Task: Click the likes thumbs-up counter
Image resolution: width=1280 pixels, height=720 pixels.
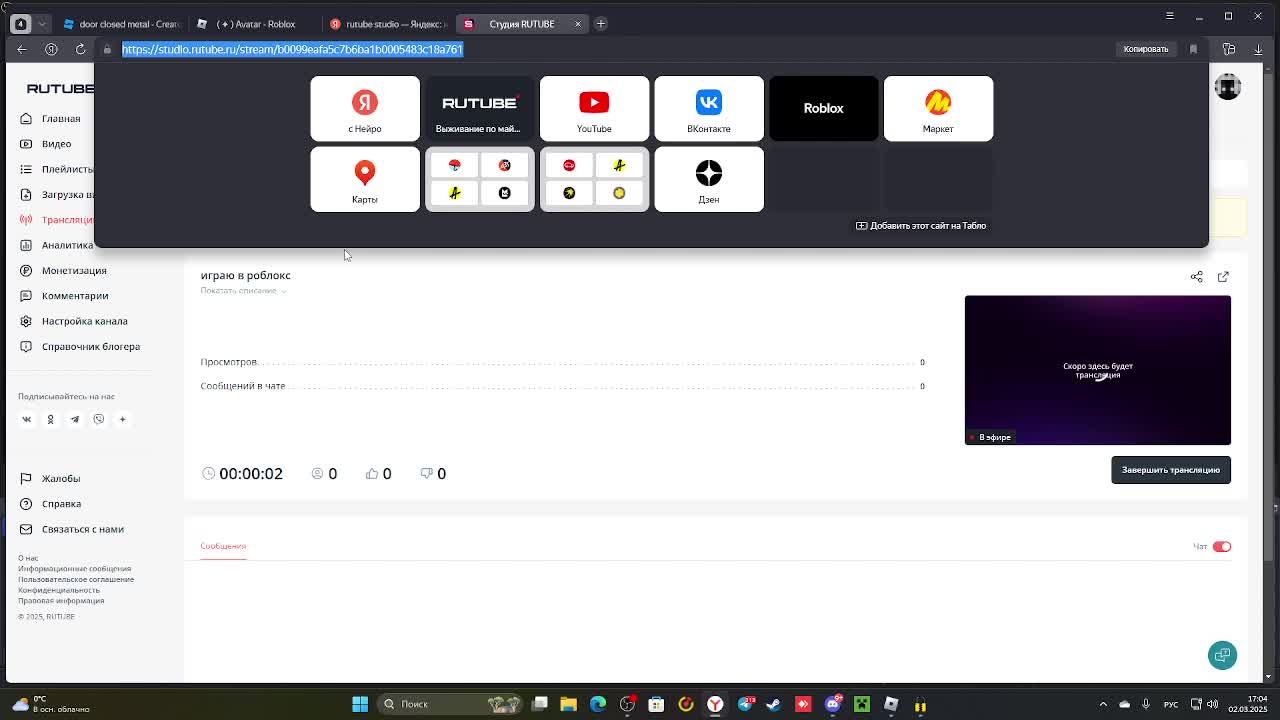Action: (x=379, y=474)
